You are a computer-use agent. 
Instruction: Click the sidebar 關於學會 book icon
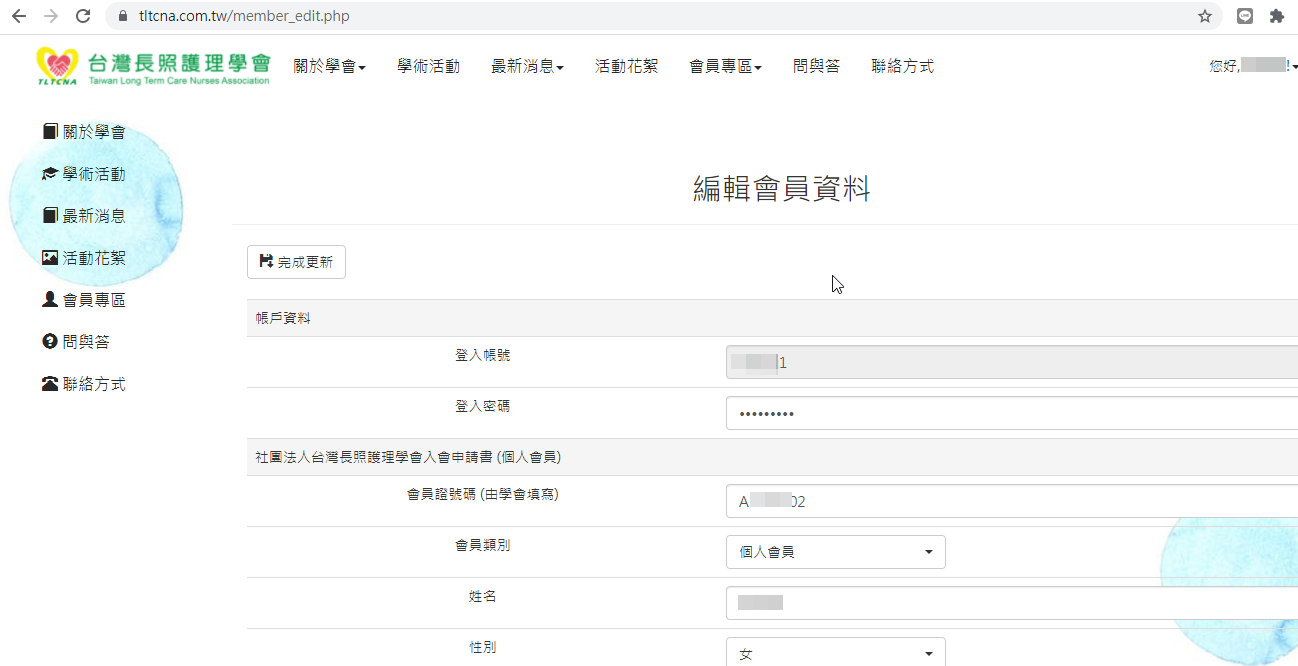[x=50, y=131]
